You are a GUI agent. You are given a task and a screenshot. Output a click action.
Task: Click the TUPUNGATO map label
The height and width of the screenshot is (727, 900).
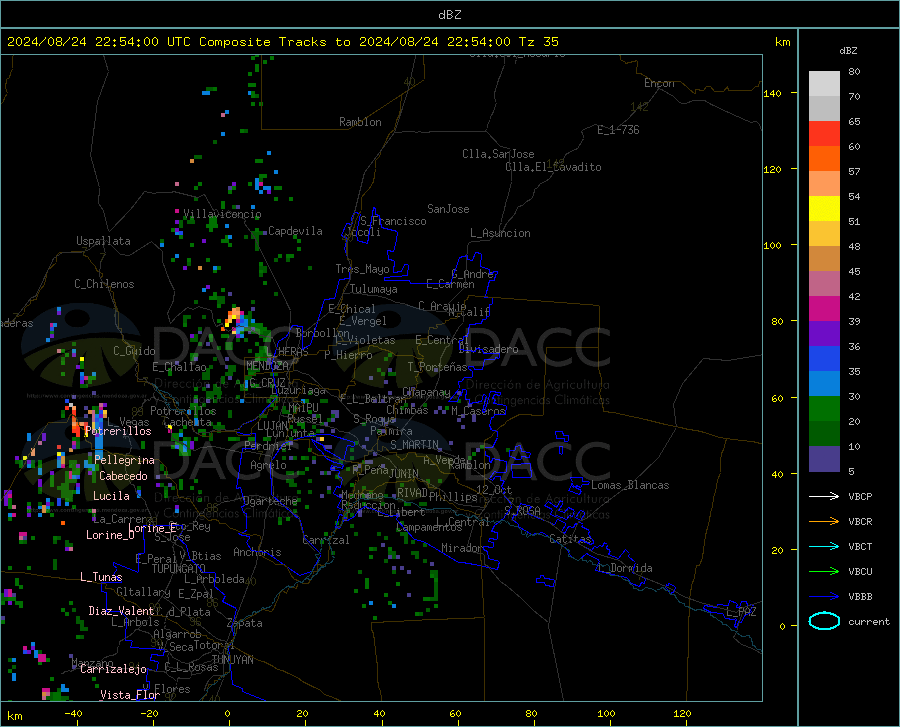coord(179,569)
